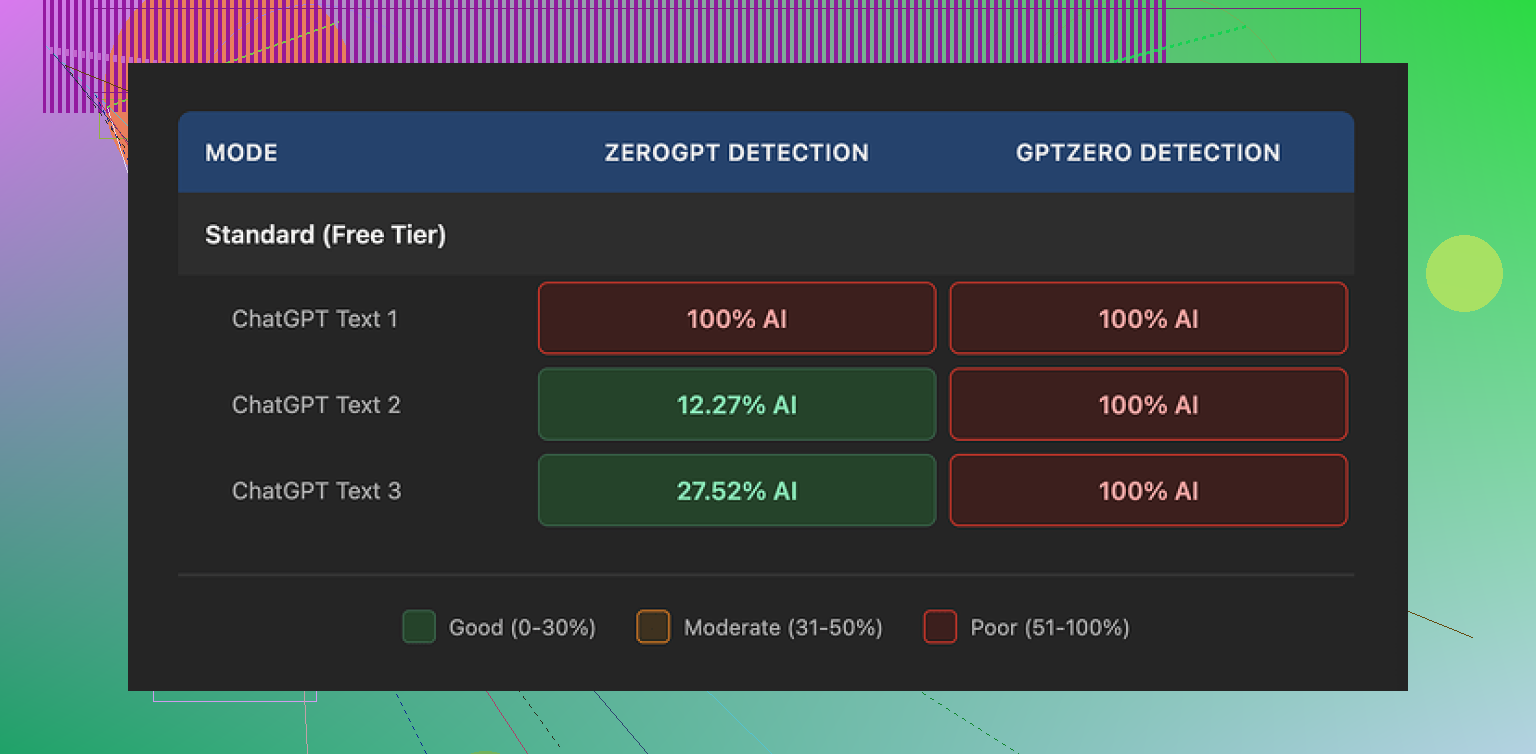Screen dimensions: 1536x754
Task: Select the ChatGPT Text 2 row label
Action: 315,404
